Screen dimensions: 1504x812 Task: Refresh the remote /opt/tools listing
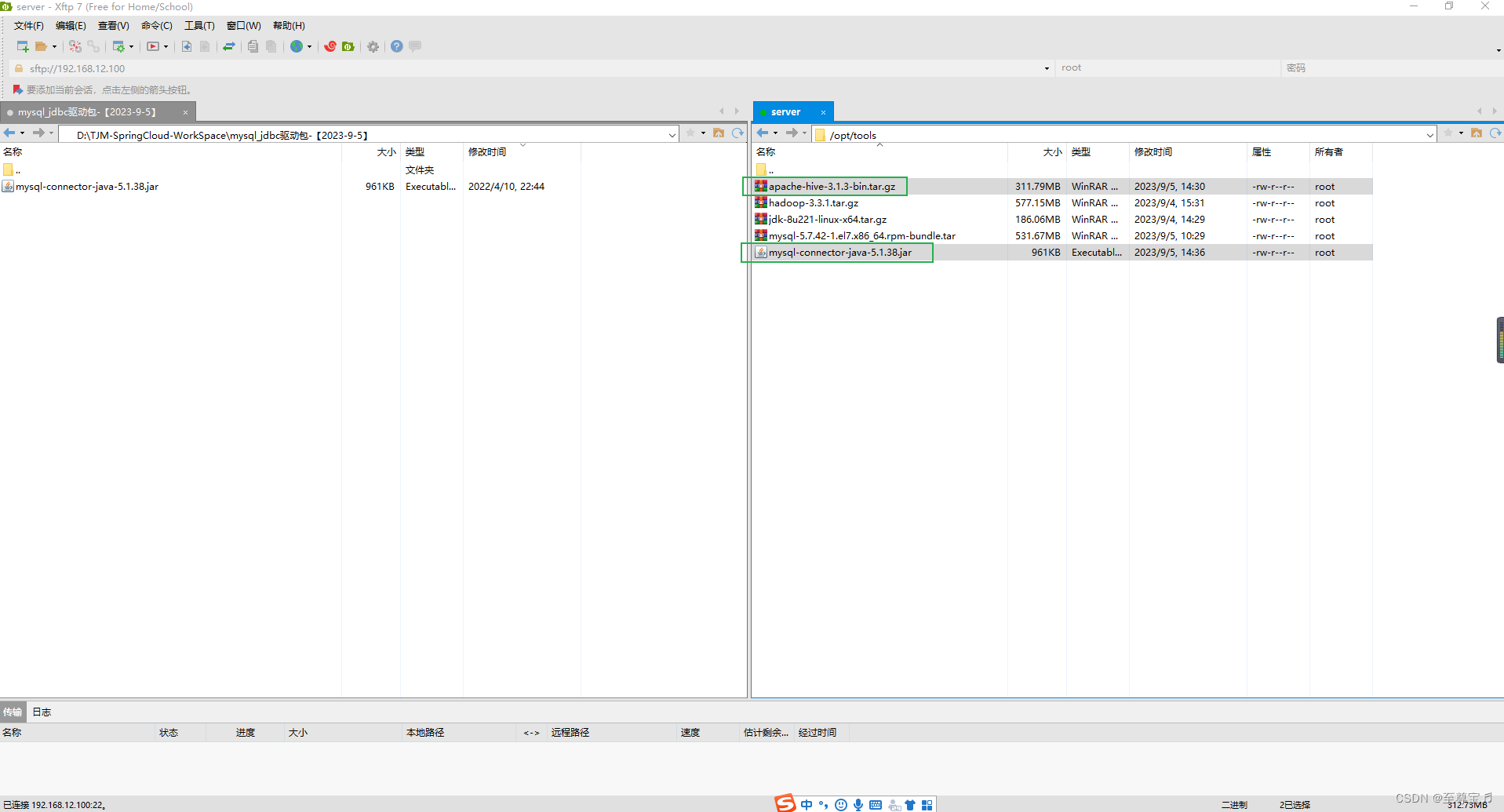1495,133
